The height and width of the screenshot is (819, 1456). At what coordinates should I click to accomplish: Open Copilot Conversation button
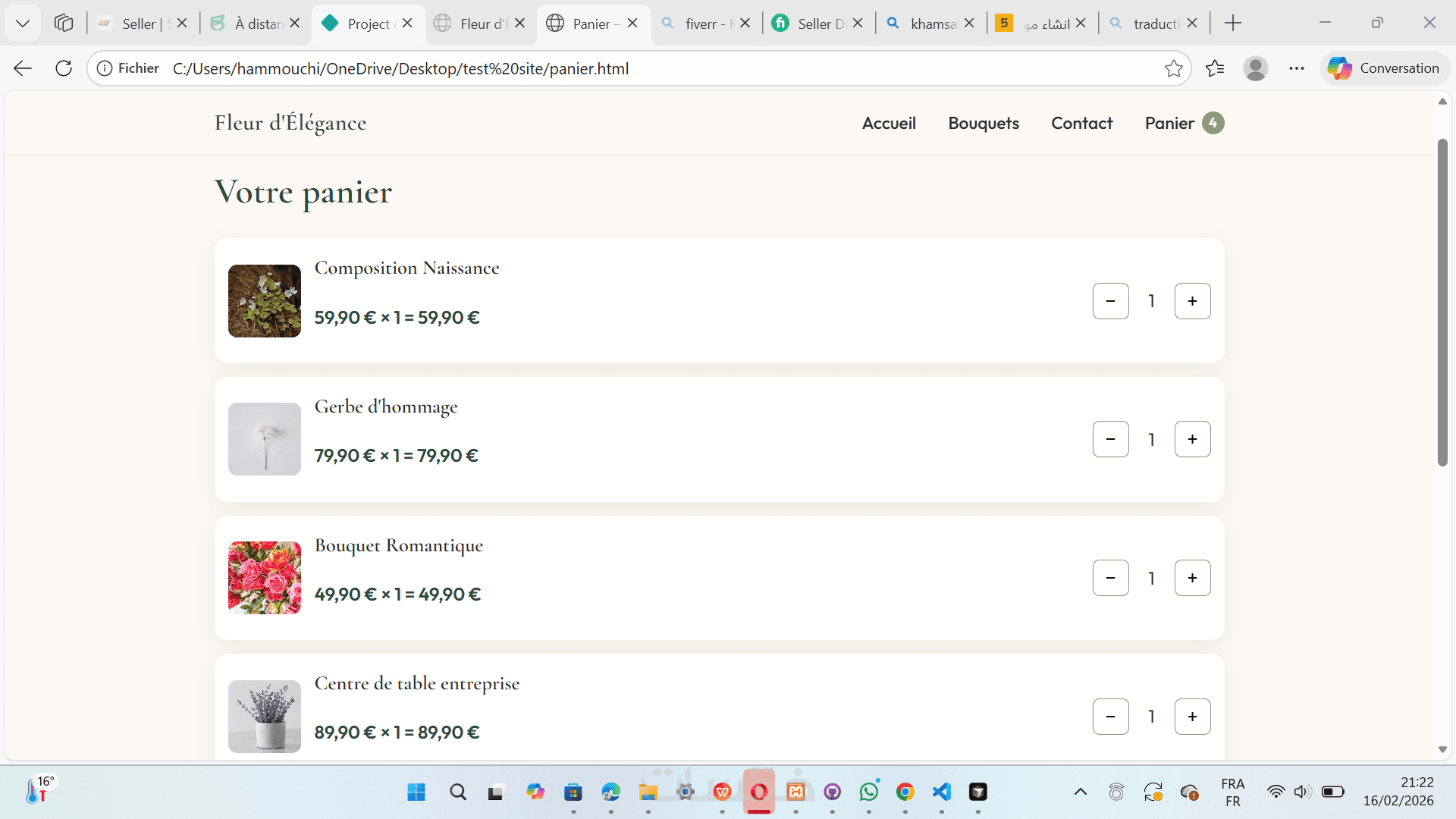[x=1385, y=68]
